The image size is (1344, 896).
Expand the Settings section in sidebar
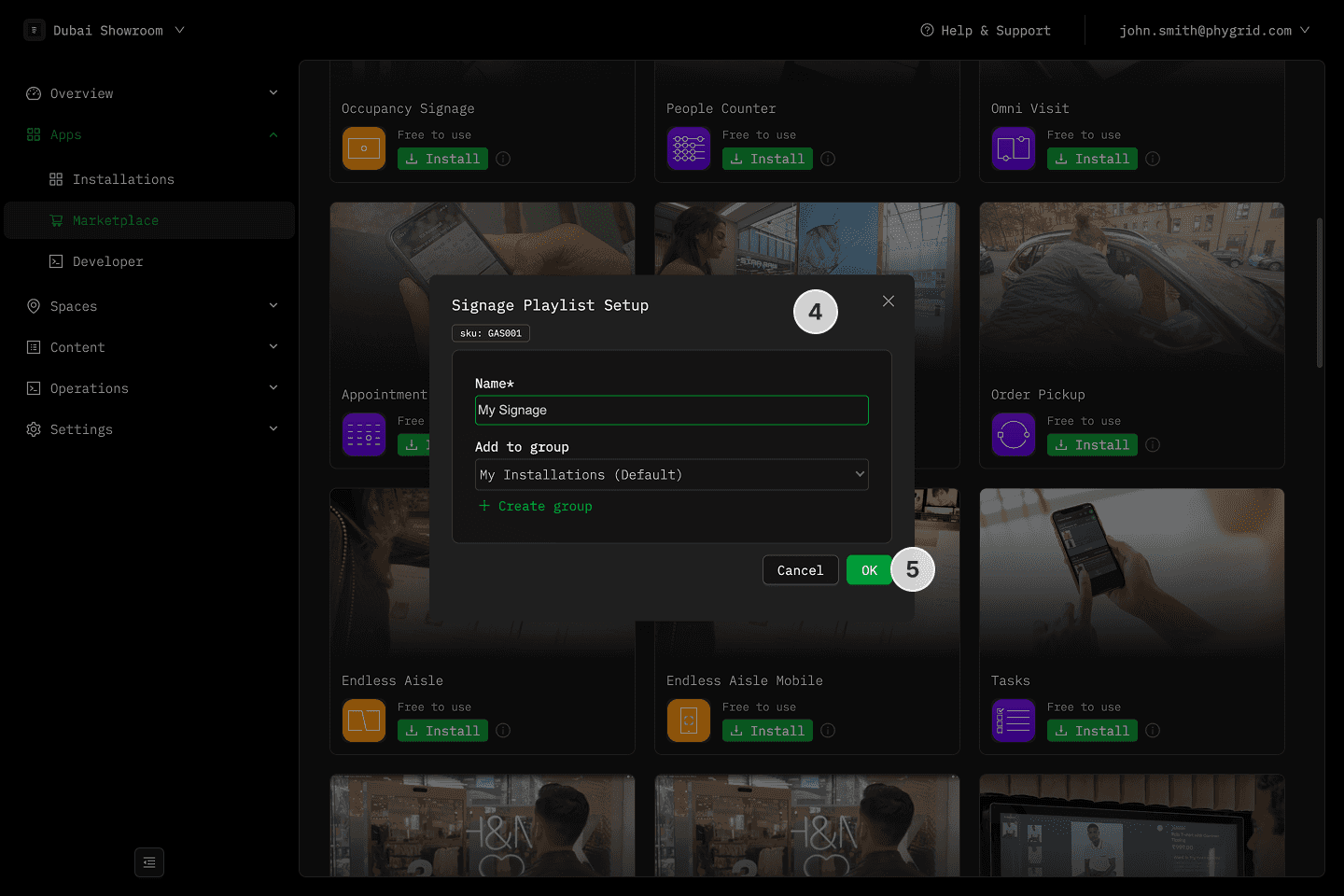[x=273, y=429]
